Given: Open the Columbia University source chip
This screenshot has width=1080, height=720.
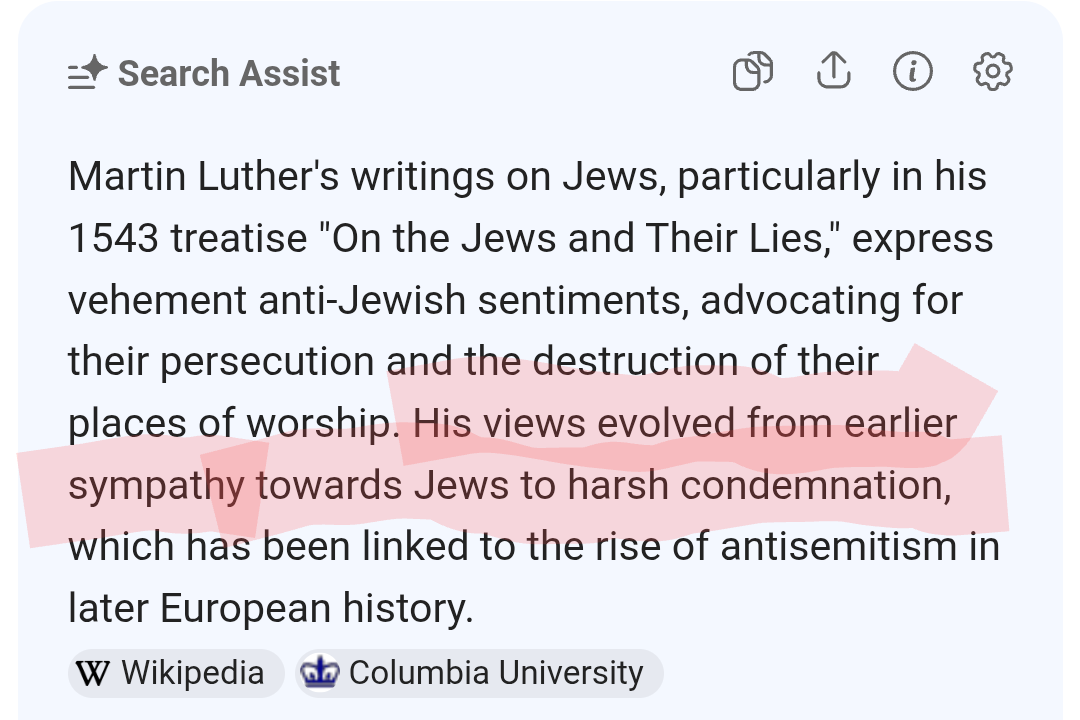Looking at the screenshot, I should coord(479,673).
